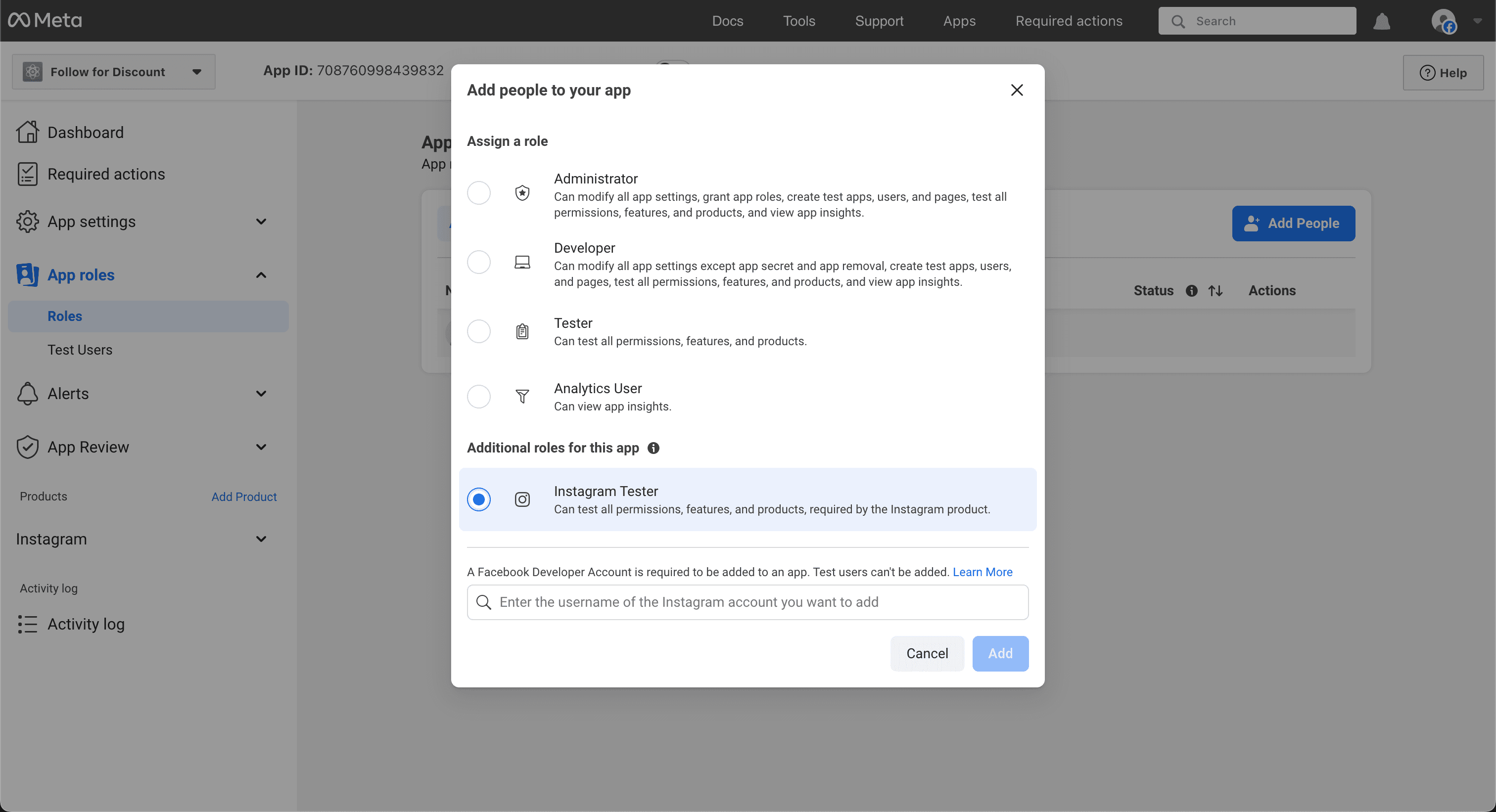The height and width of the screenshot is (812, 1496).
Task: Click the Developer laptop icon
Action: [x=522, y=263]
